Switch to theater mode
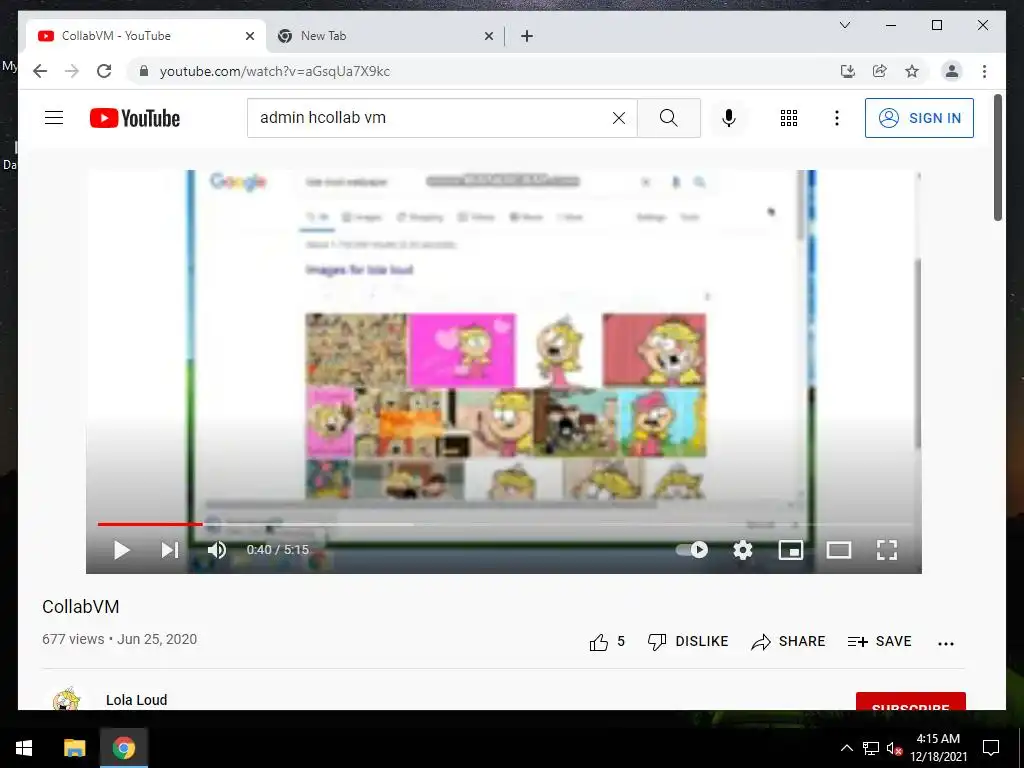 (x=839, y=550)
